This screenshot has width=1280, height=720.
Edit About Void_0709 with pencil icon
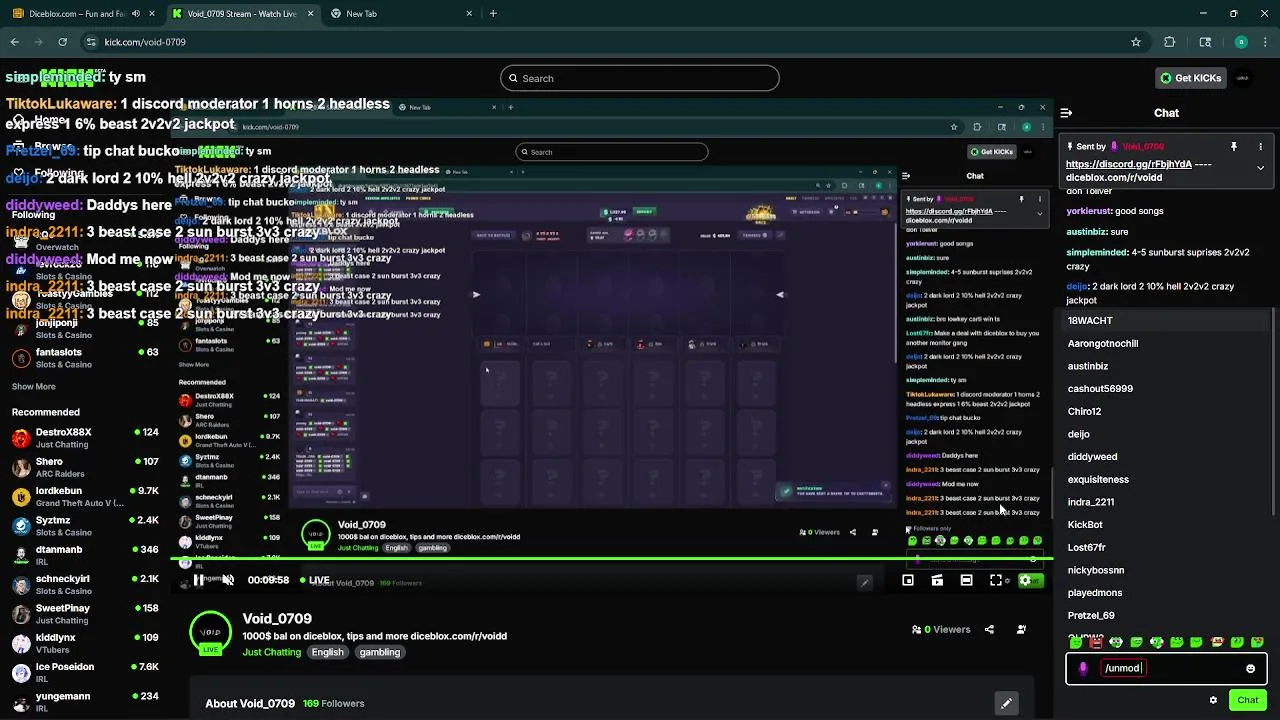pyautogui.click(x=1006, y=703)
